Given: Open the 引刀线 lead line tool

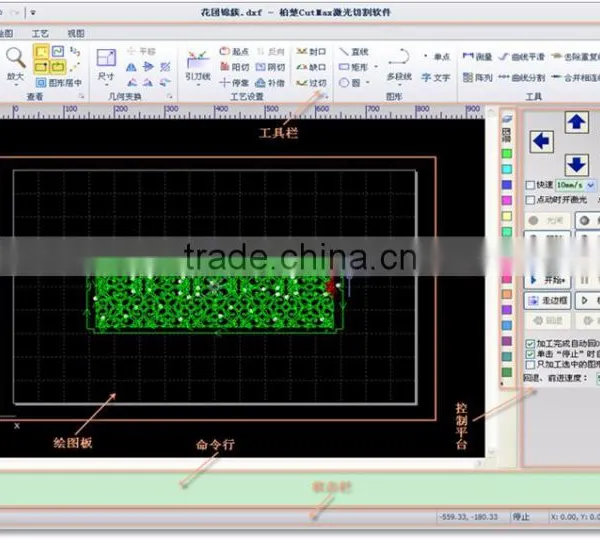Looking at the screenshot, I should point(198,65).
